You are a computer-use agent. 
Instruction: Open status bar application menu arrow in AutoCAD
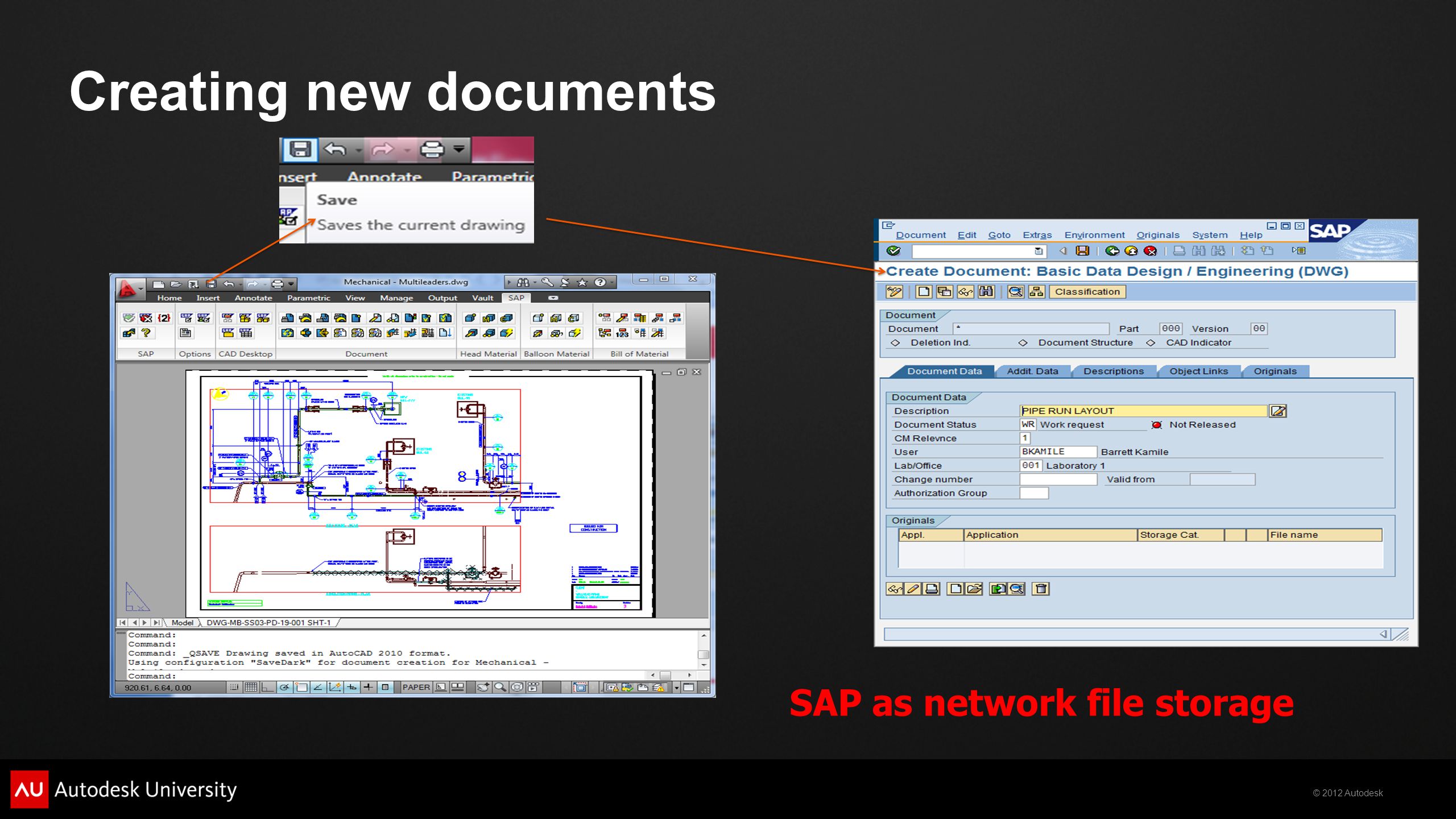tap(677, 687)
